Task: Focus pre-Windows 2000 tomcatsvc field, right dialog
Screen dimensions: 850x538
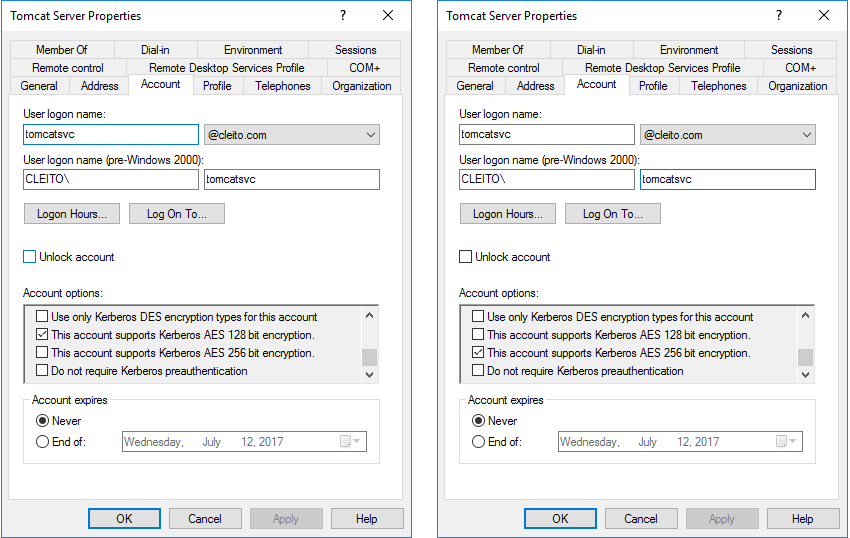Action: [727, 180]
